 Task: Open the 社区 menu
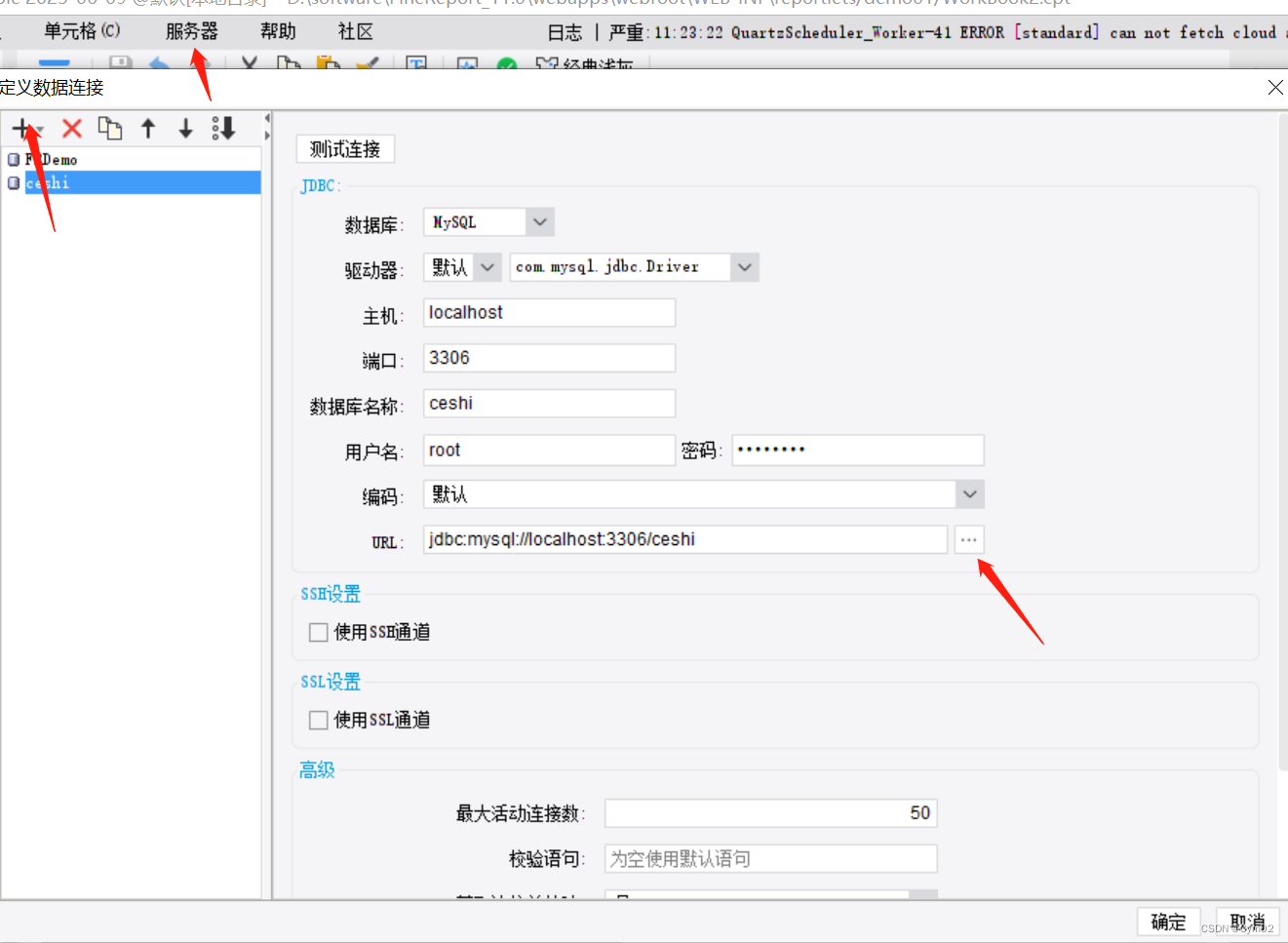(356, 31)
